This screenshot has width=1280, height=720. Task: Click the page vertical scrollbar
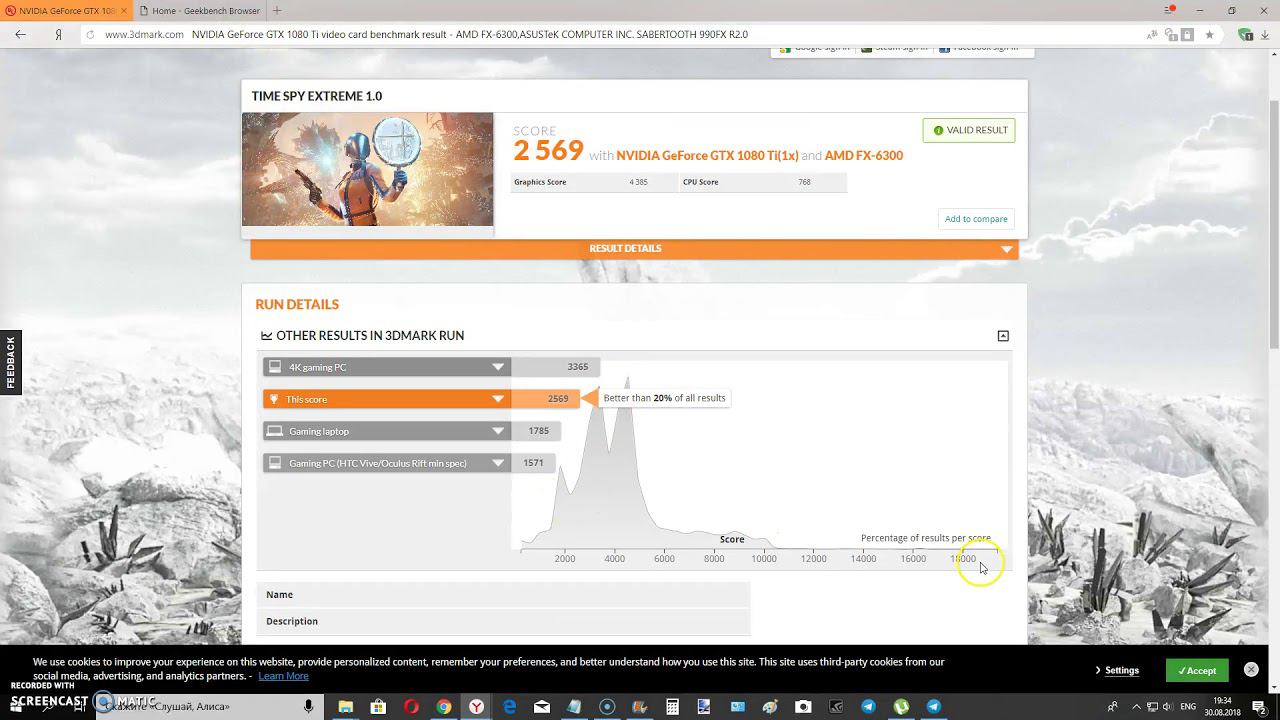[x=1273, y=225]
